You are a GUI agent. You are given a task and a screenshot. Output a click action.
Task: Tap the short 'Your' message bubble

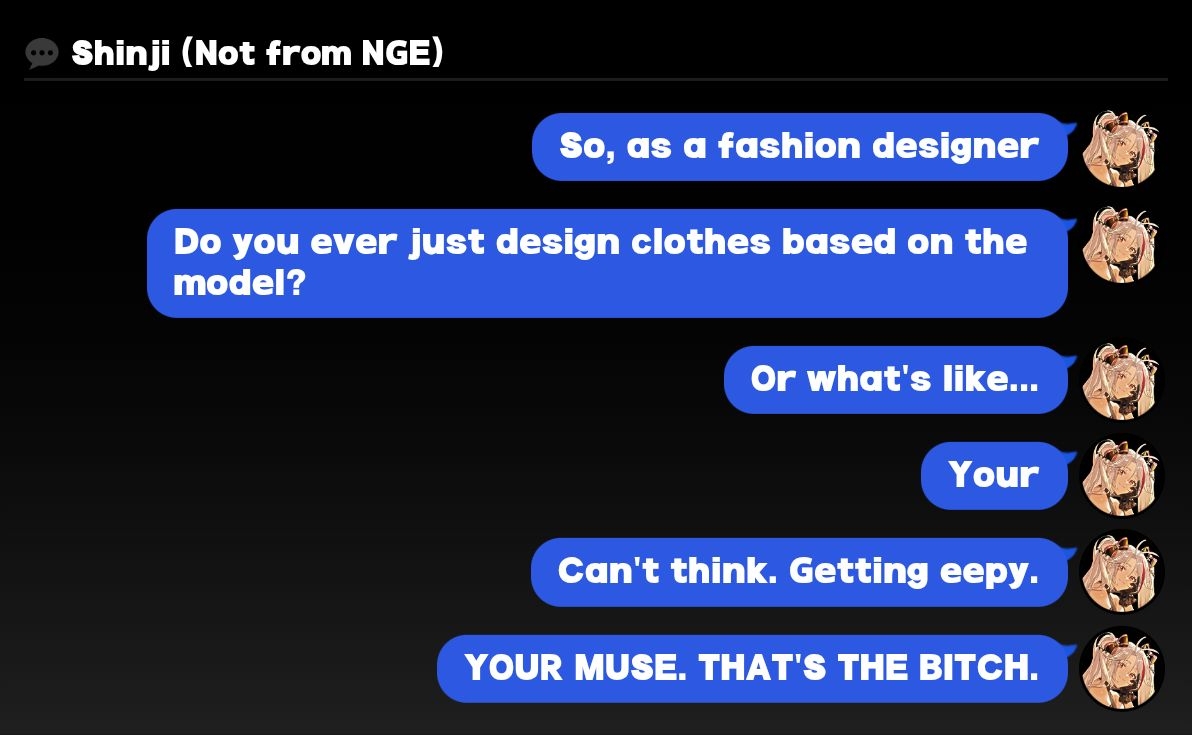pyautogui.click(x=993, y=476)
